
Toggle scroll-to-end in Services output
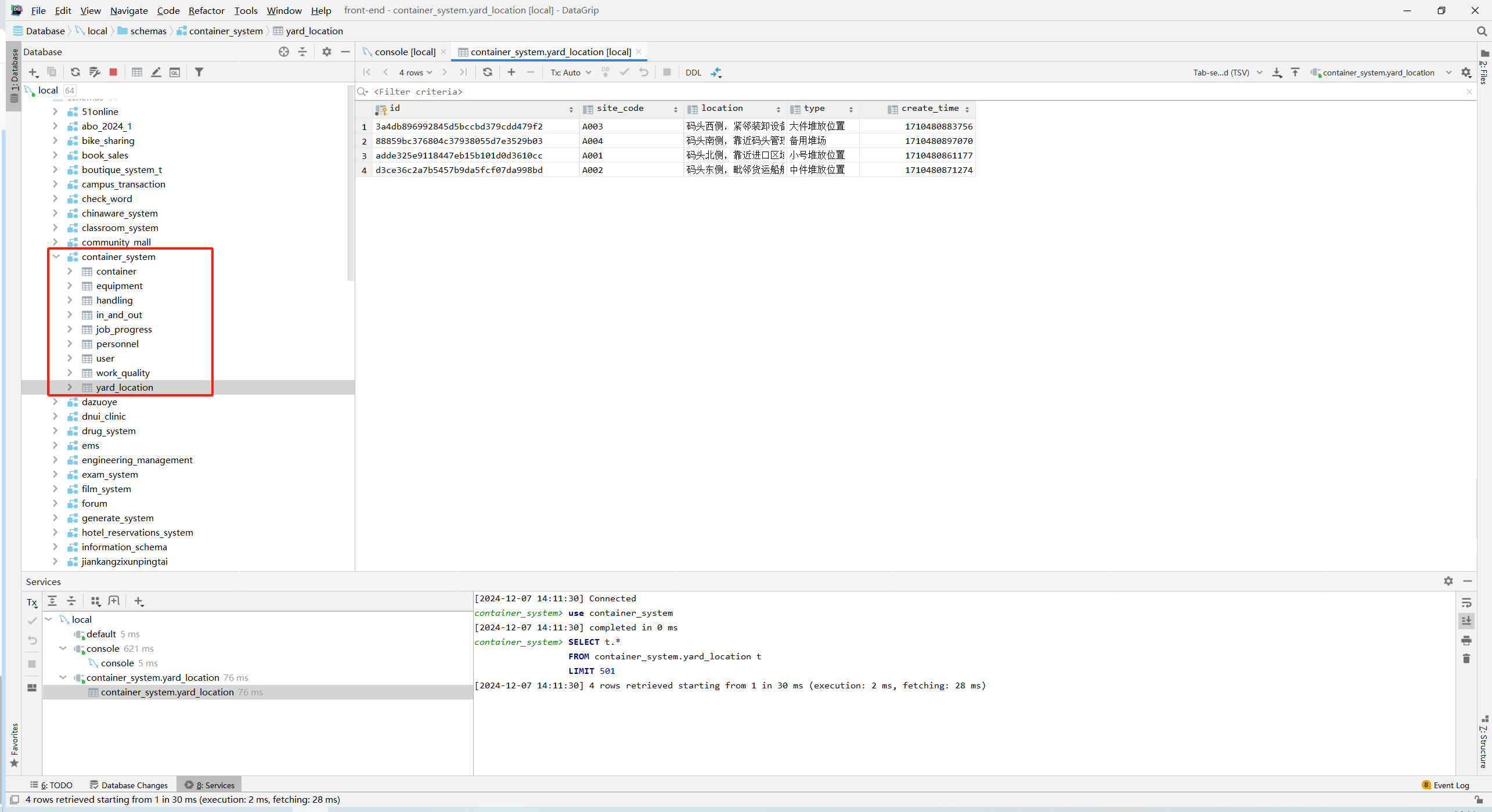point(1466,621)
